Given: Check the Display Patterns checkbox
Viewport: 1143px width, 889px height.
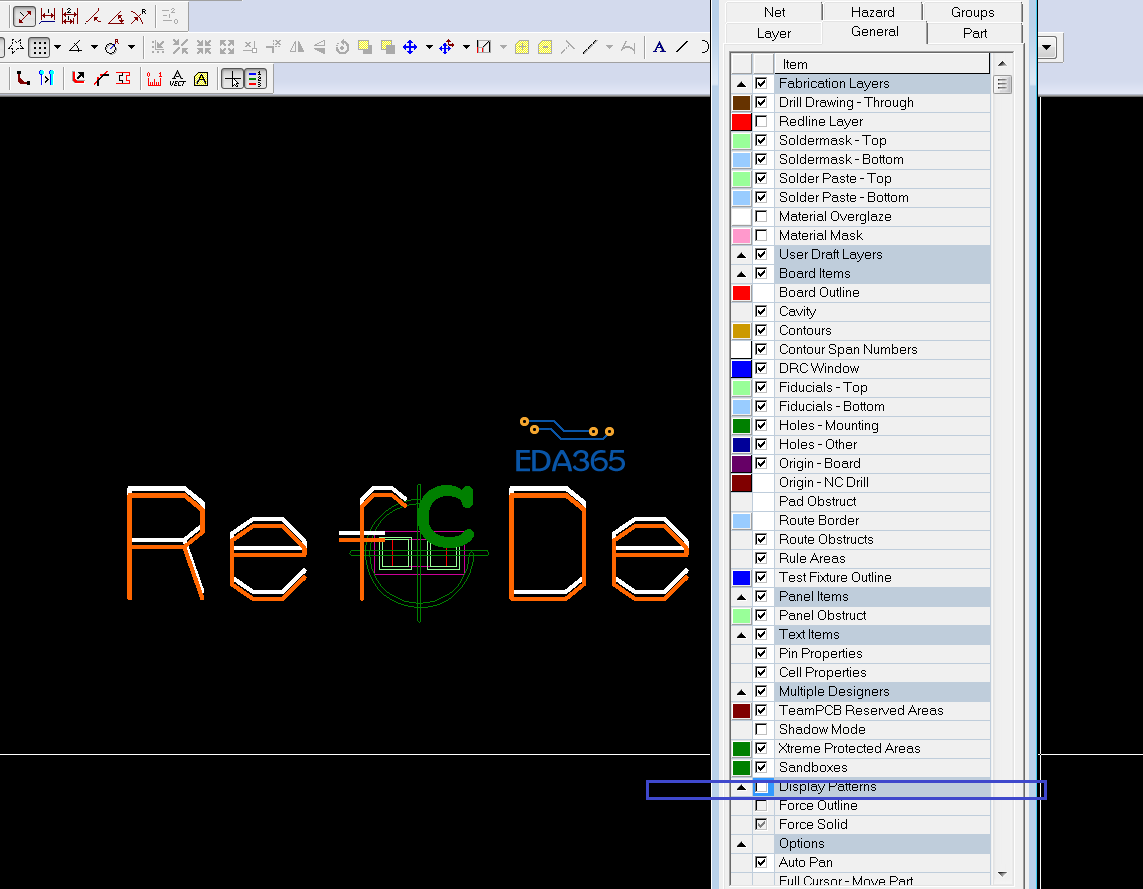Looking at the screenshot, I should (x=761, y=788).
